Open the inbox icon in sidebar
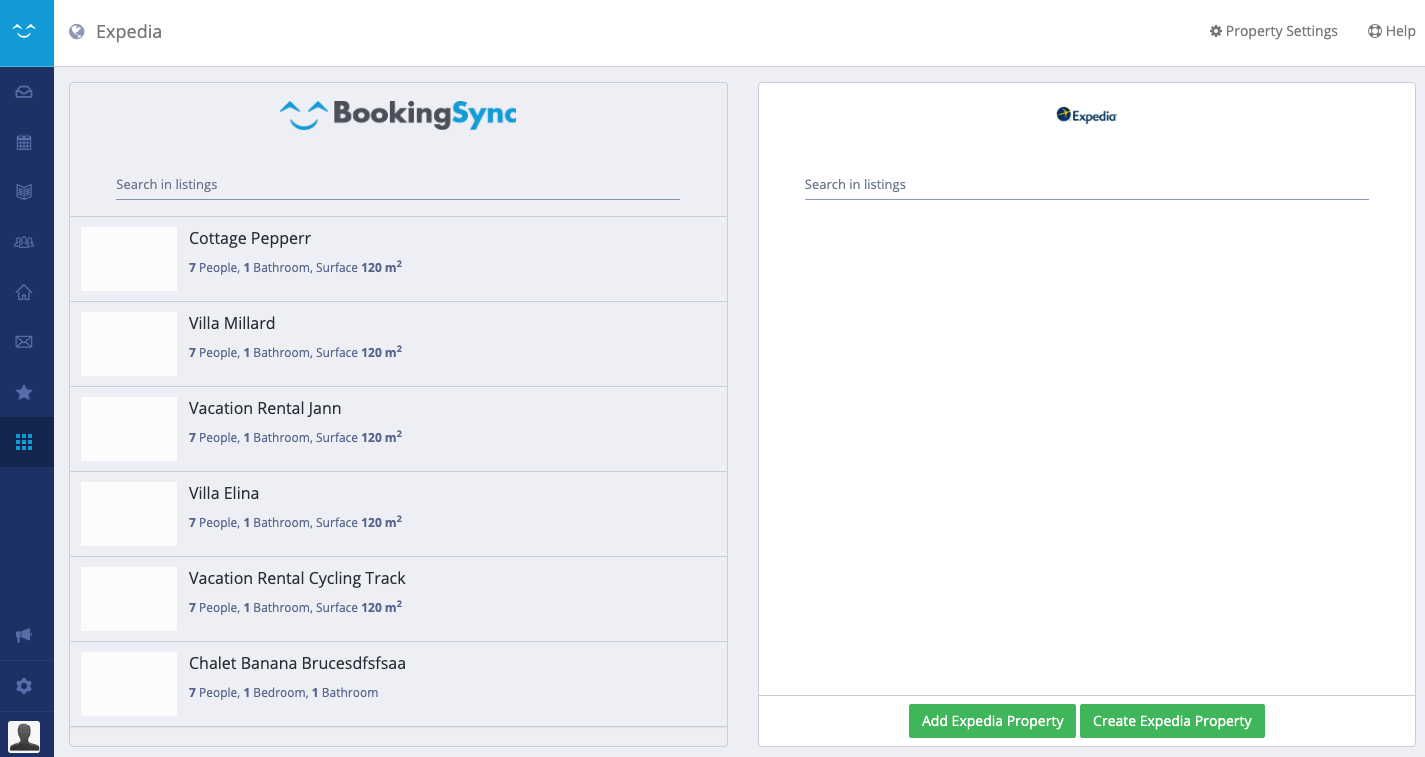The image size is (1425, 757). coord(24,92)
